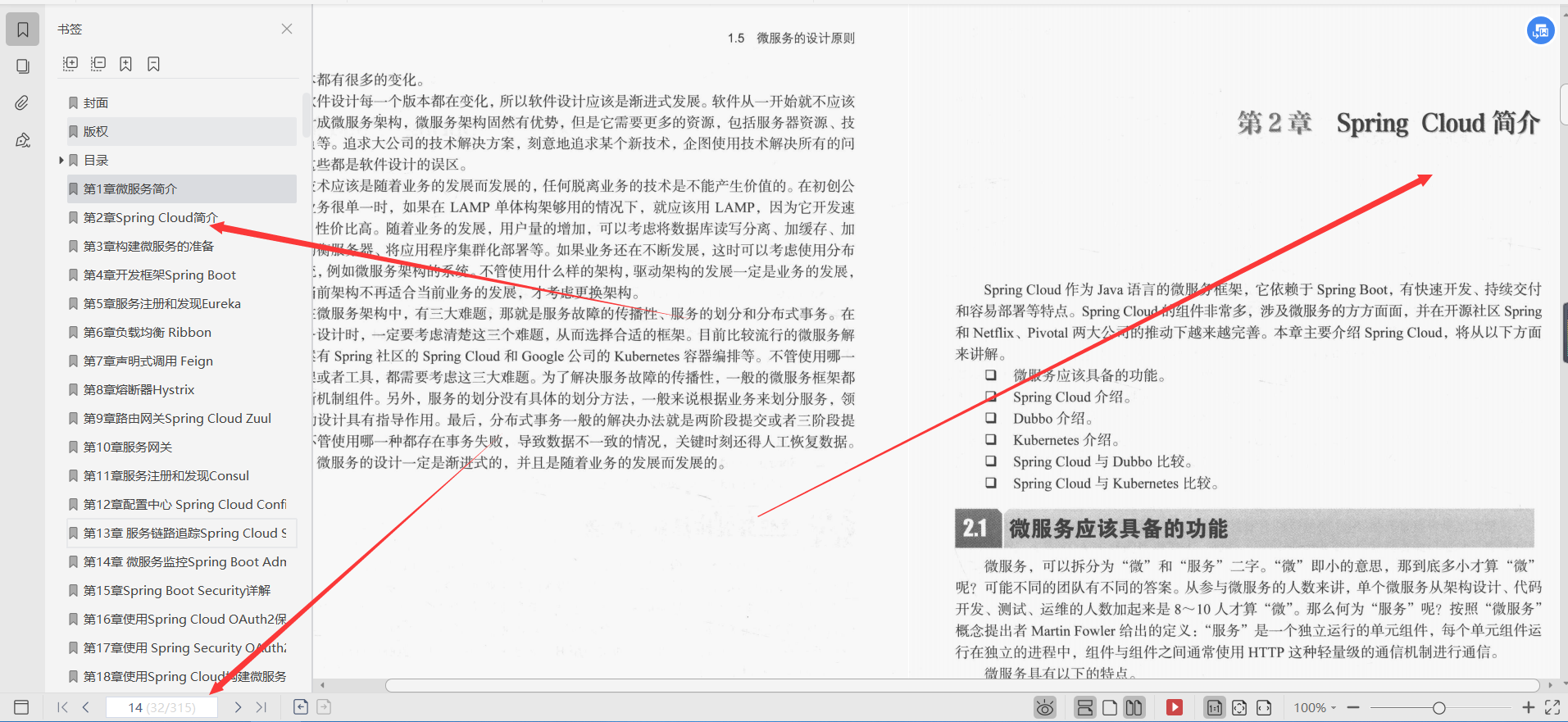Start slideshow with red play button
The height and width of the screenshot is (722, 1568).
point(1175,707)
